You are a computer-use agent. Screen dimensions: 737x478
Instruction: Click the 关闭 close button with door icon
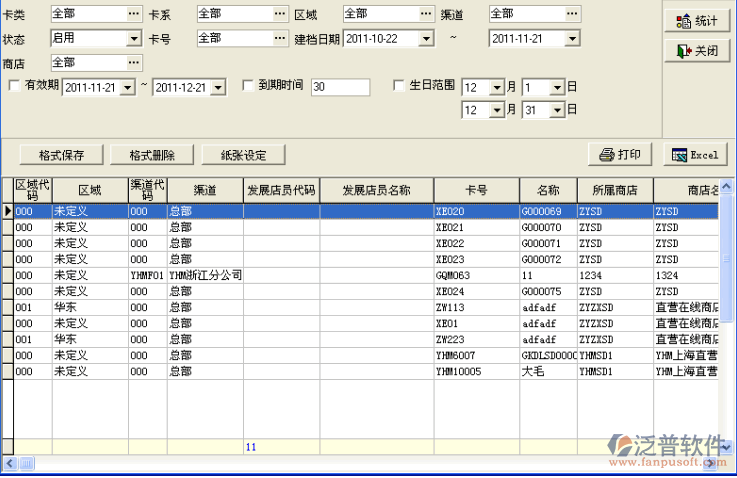[696, 50]
